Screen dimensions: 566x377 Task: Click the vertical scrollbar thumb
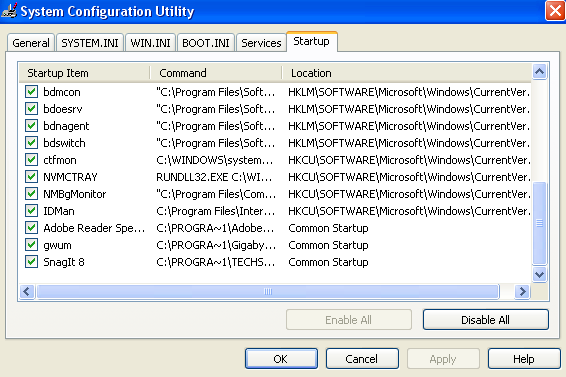coord(539,223)
